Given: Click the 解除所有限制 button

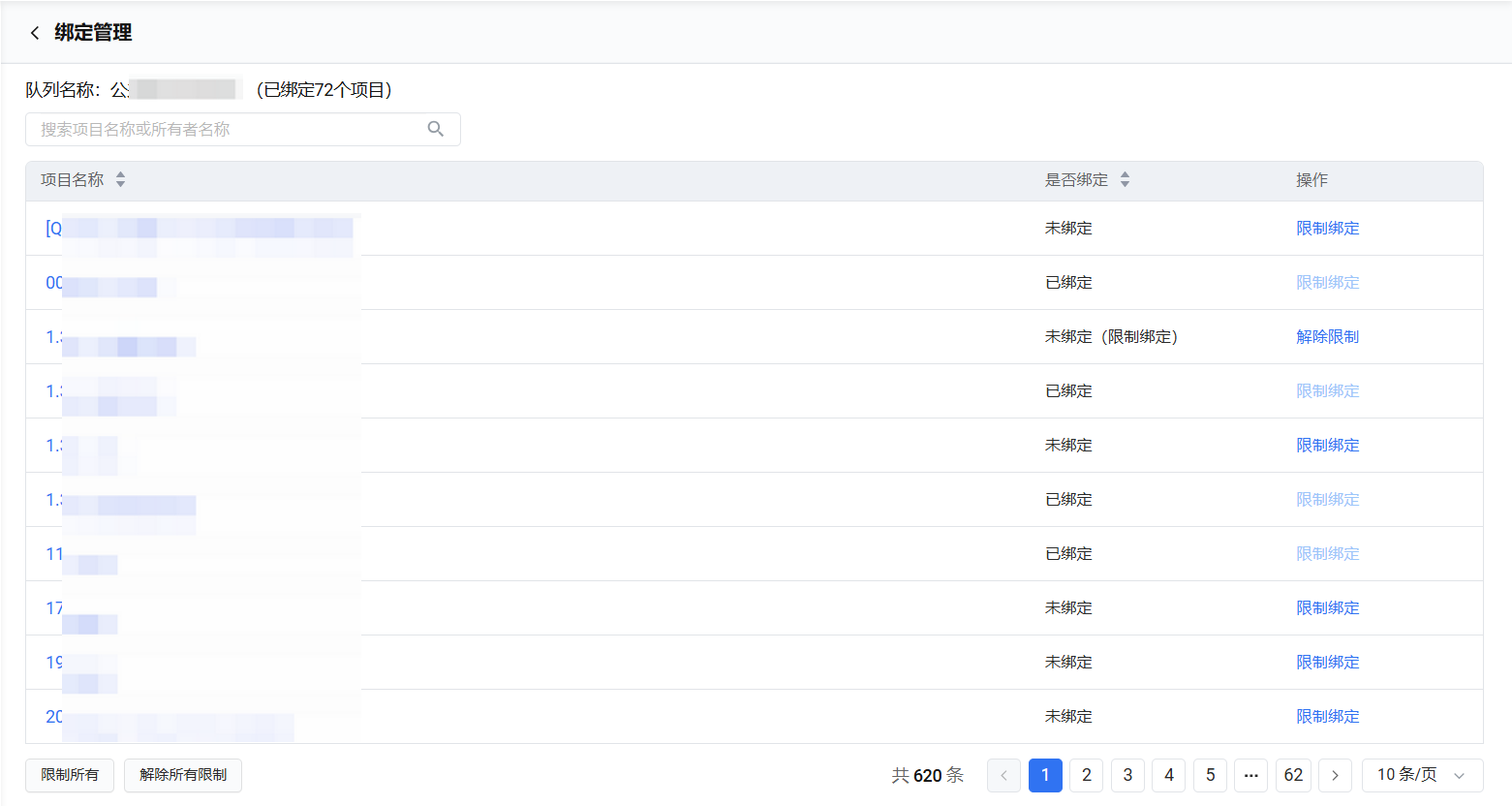Looking at the screenshot, I should (x=183, y=775).
